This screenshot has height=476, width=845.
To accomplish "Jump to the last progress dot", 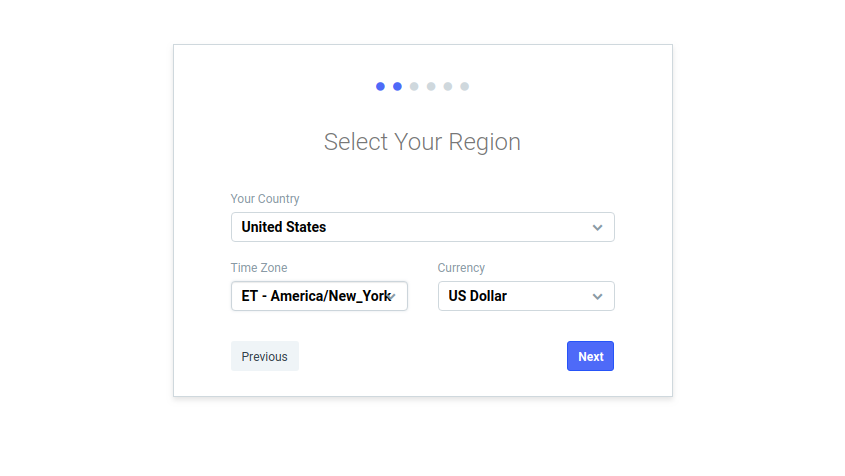I will coord(465,86).
